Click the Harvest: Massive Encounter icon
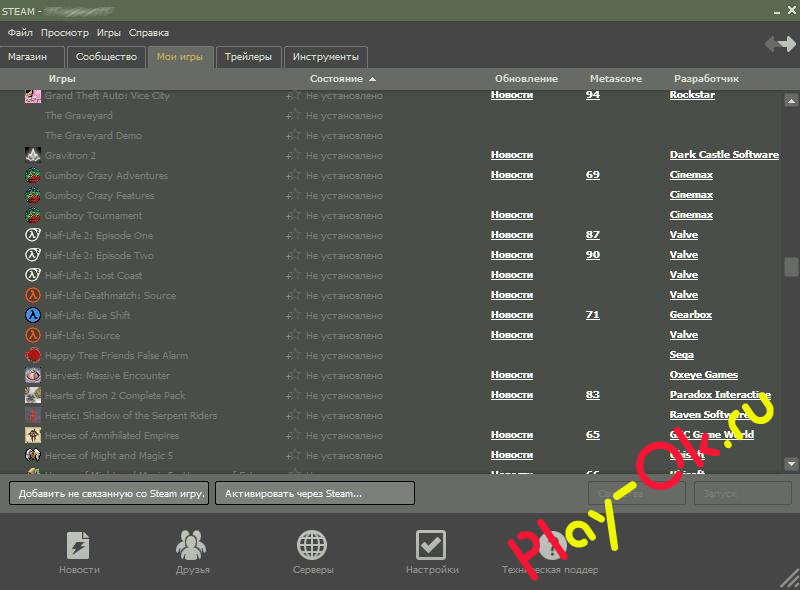 pos(33,375)
